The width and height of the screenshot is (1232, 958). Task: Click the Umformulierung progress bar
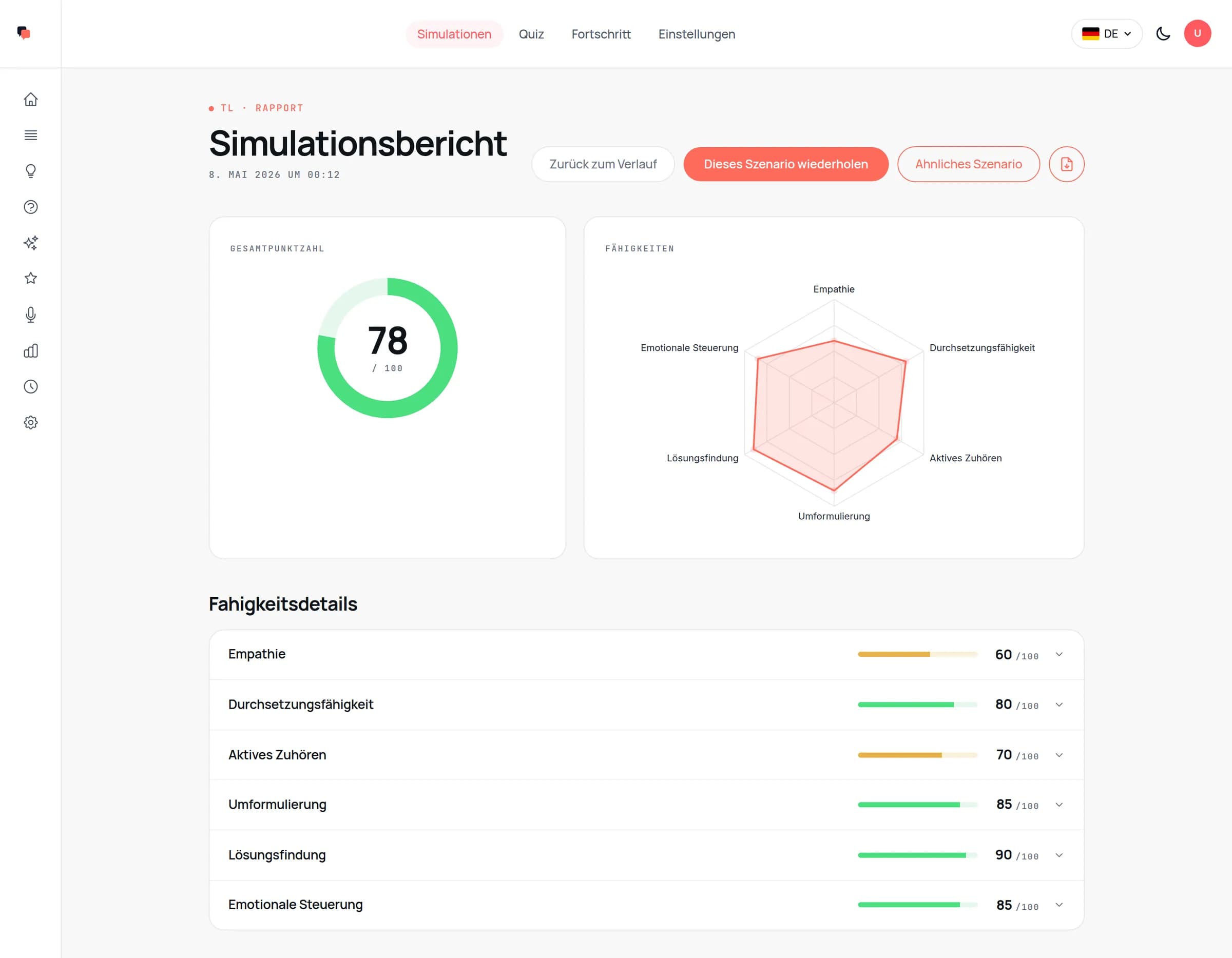coord(917,805)
